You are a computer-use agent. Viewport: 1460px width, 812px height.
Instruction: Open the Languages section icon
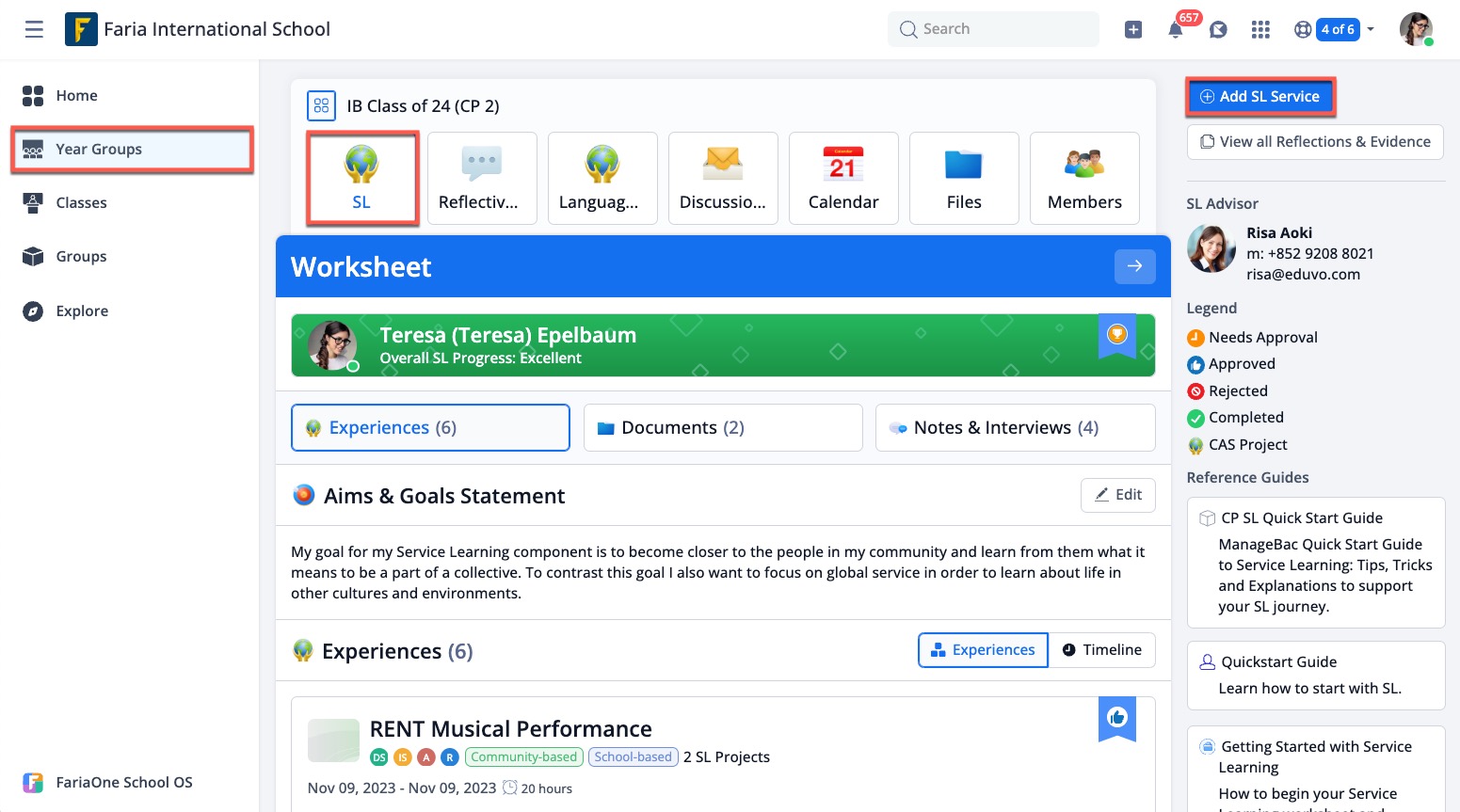click(x=602, y=178)
